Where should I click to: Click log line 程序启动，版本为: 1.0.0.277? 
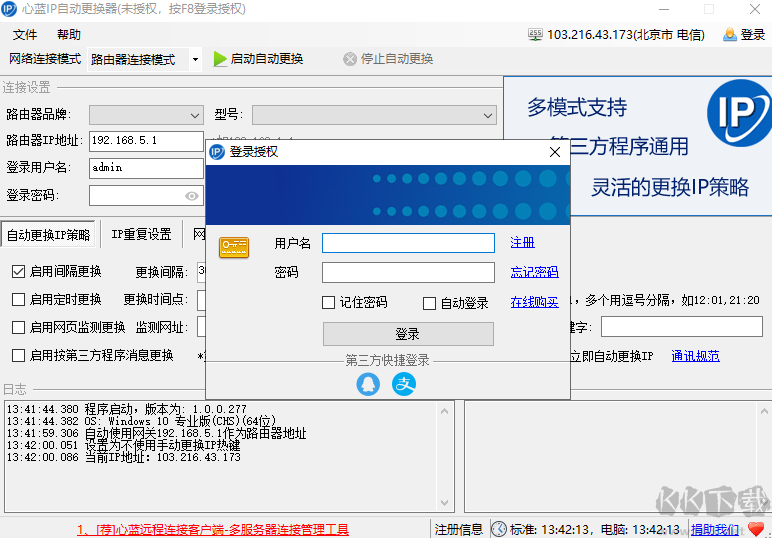[x=127, y=409]
